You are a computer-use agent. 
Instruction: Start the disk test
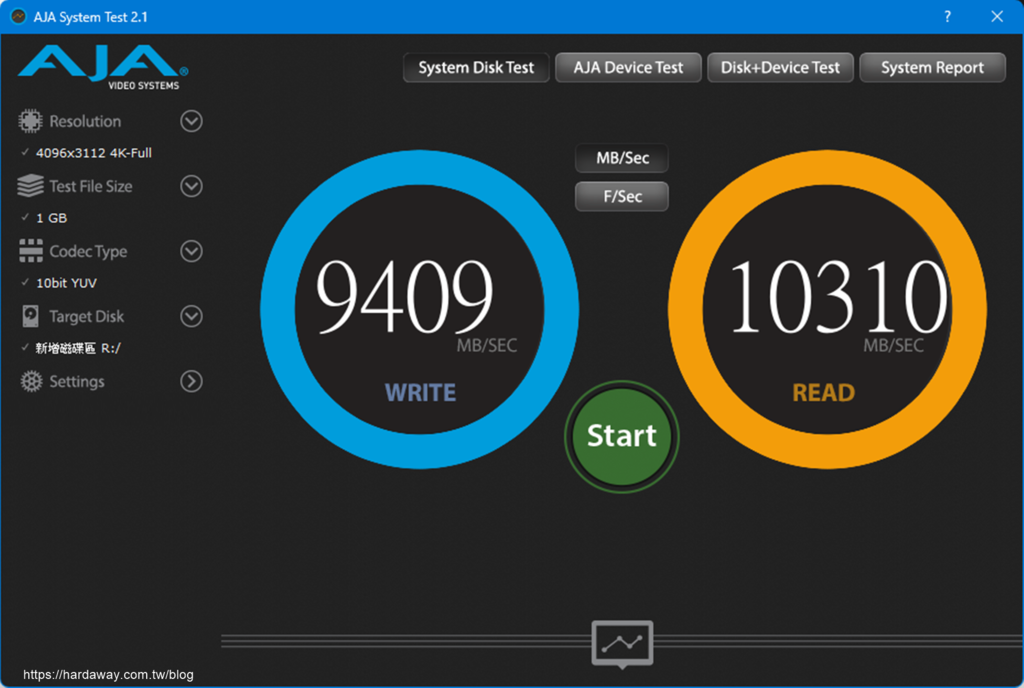click(622, 436)
